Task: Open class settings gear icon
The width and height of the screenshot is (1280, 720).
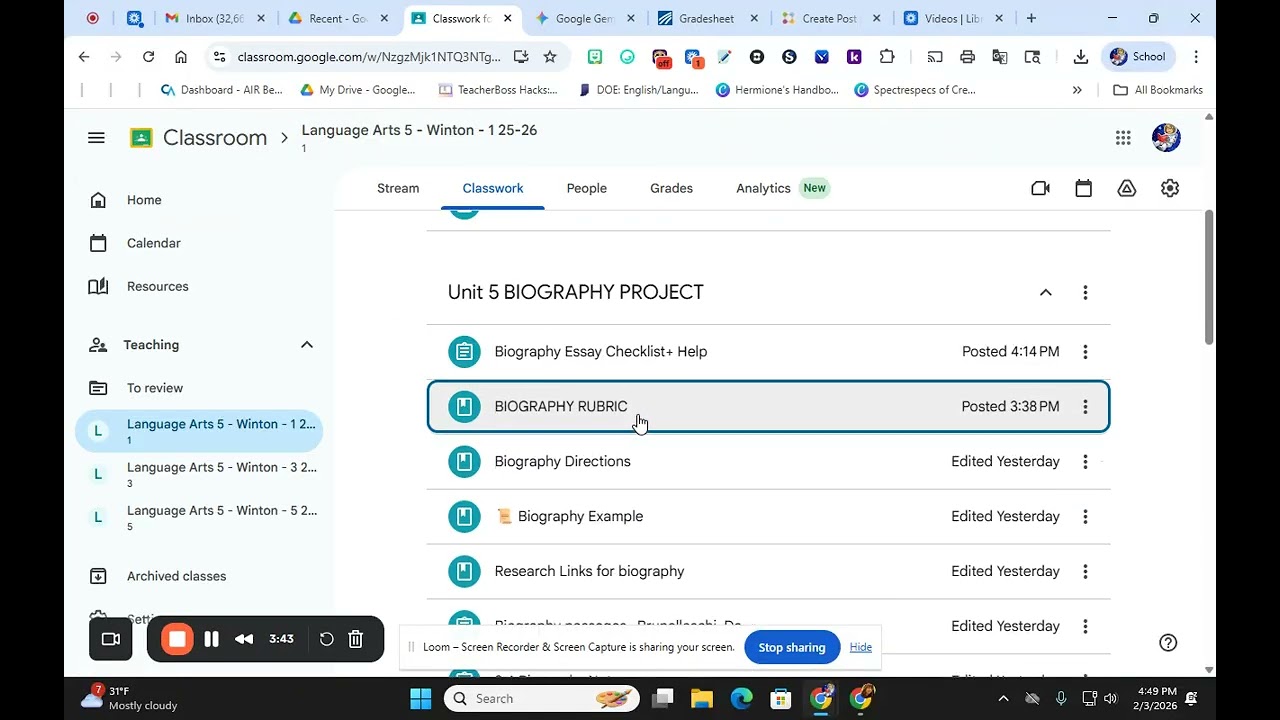Action: pyautogui.click(x=1170, y=188)
